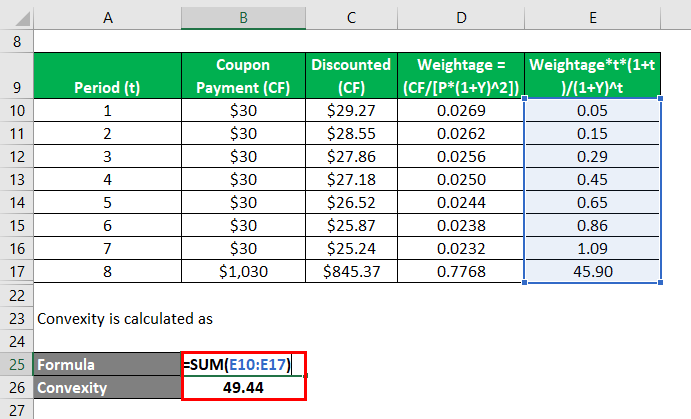Select entire column D via header
This screenshot has width=691, height=419.
[459, 17]
